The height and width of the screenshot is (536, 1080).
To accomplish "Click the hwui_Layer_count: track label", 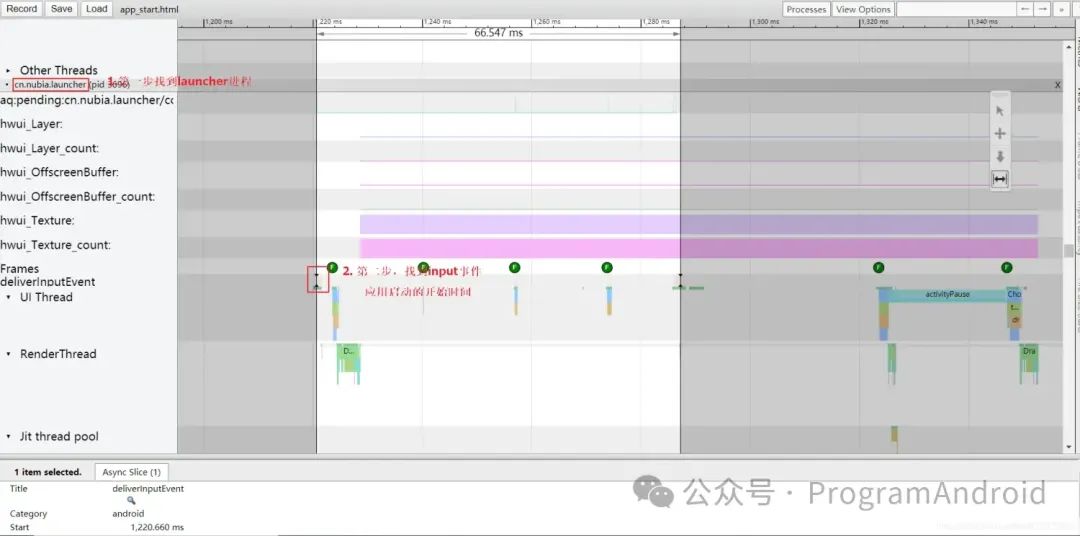I will (50, 148).
